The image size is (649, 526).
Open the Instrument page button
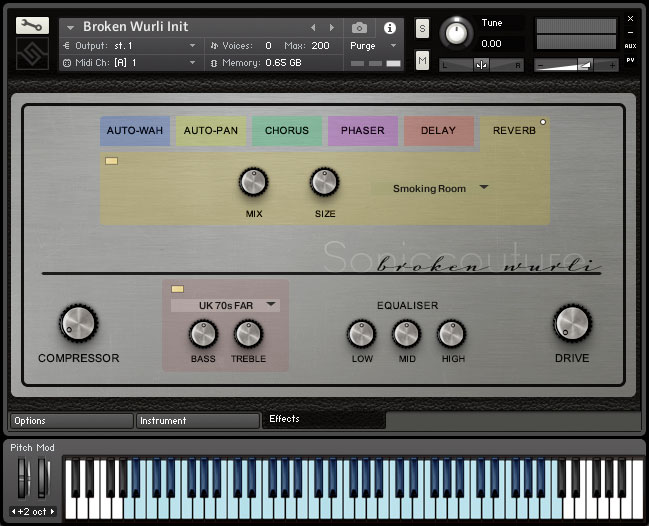coord(198,421)
